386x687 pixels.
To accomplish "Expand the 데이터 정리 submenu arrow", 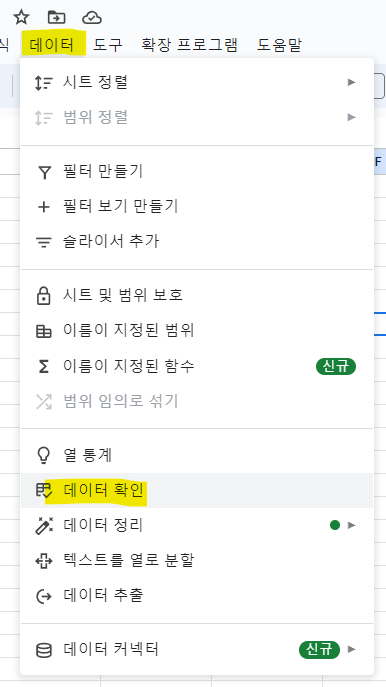I will [351, 525].
